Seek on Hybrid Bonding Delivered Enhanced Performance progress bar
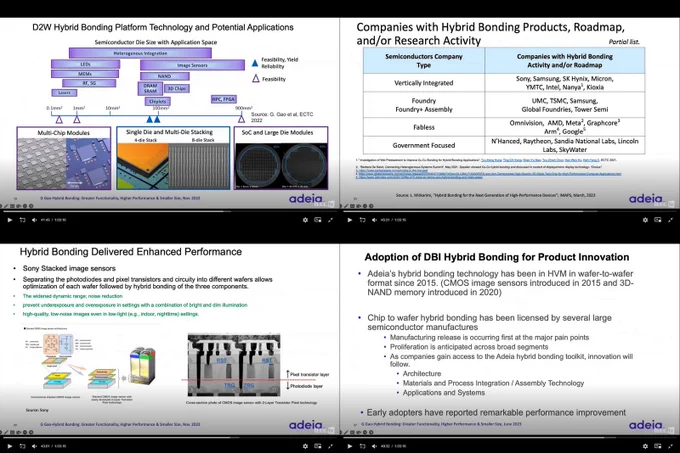The image size is (680, 453). pyautogui.click(x=170, y=437)
